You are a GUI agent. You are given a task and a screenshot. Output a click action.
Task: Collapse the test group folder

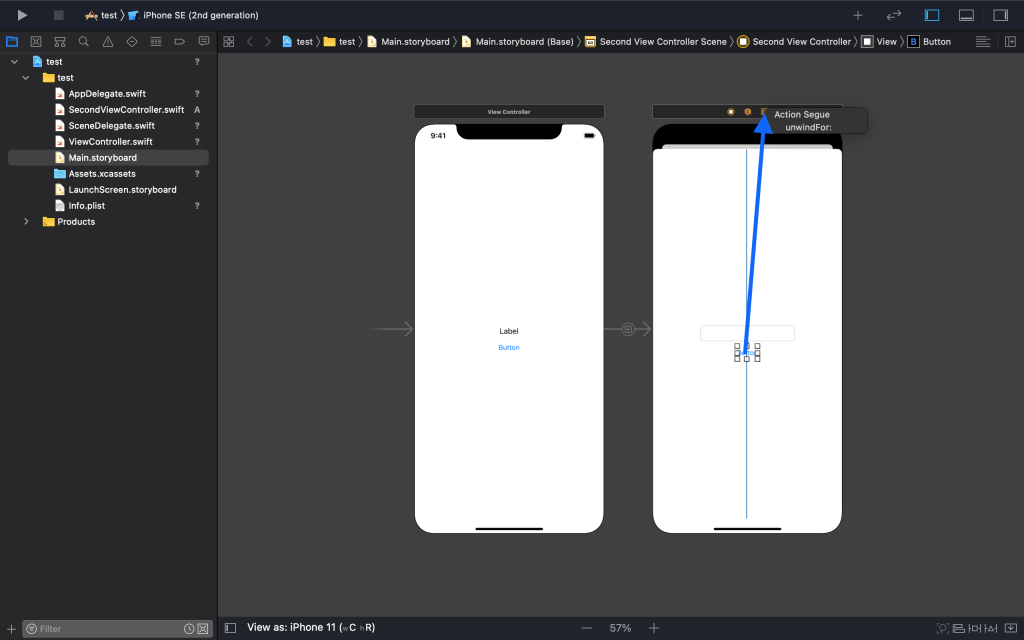pos(25,78)
